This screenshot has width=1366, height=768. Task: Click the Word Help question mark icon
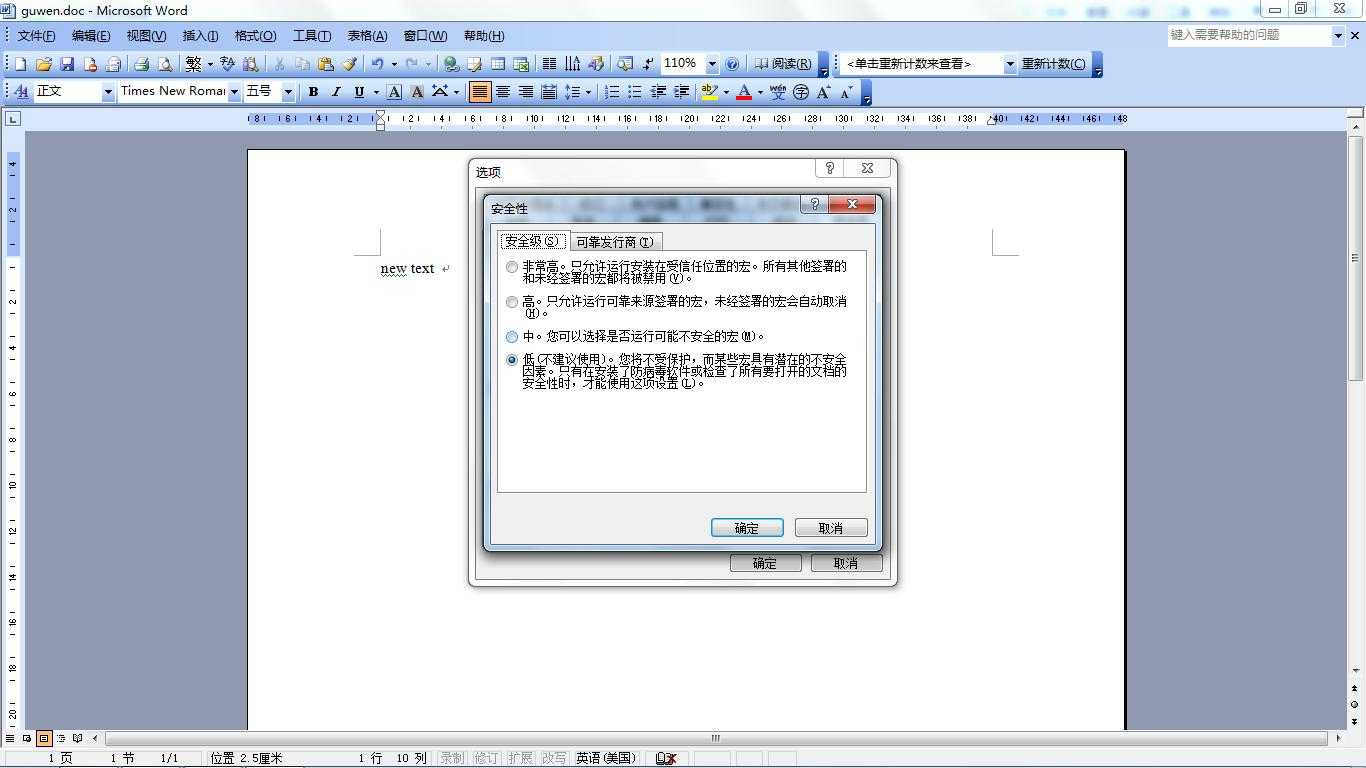pyautogui.click(x=732, y=64)
